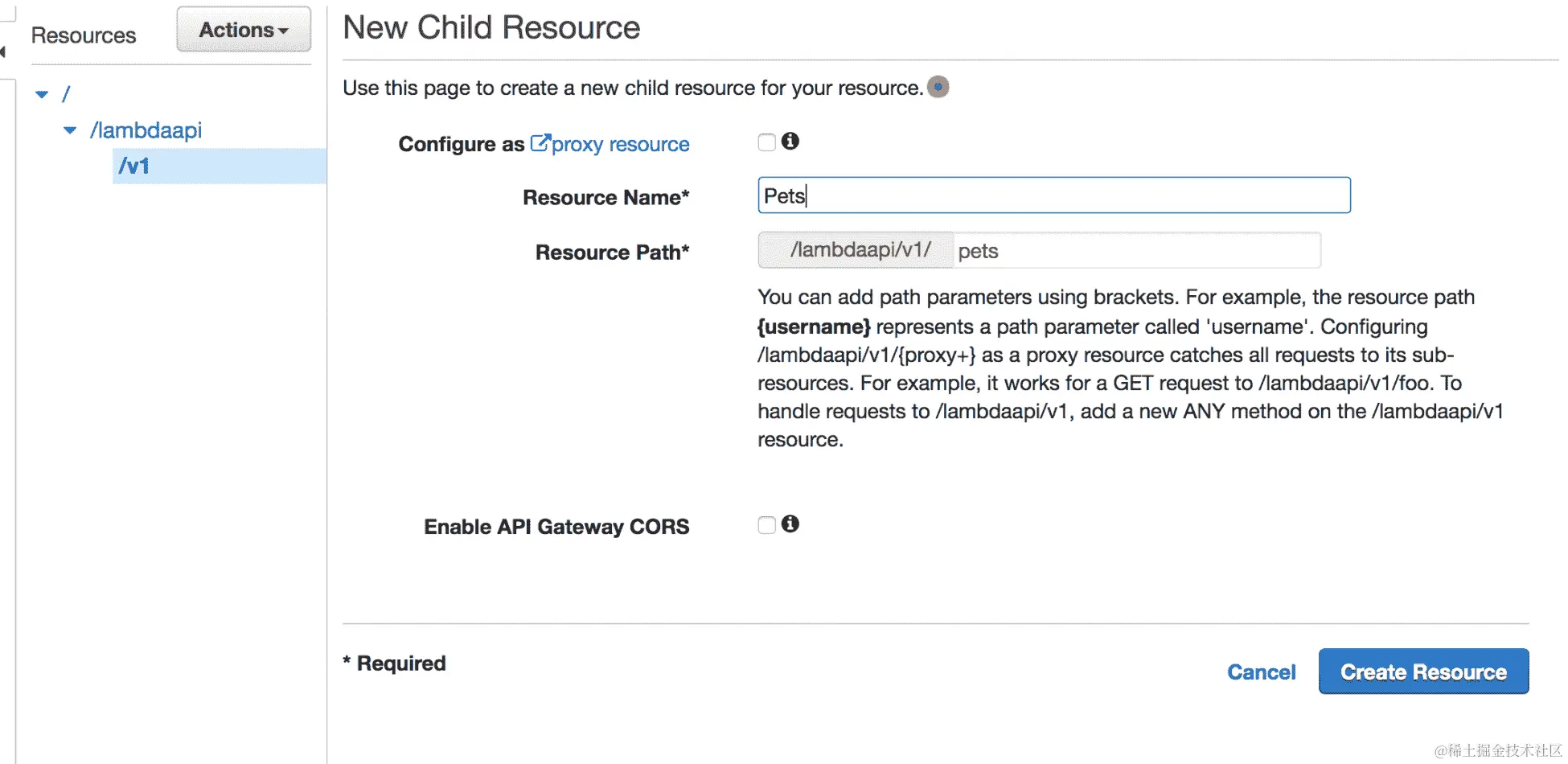1568x764 pixels.
Task: Show info for proxy resource option
Action: 790,142
